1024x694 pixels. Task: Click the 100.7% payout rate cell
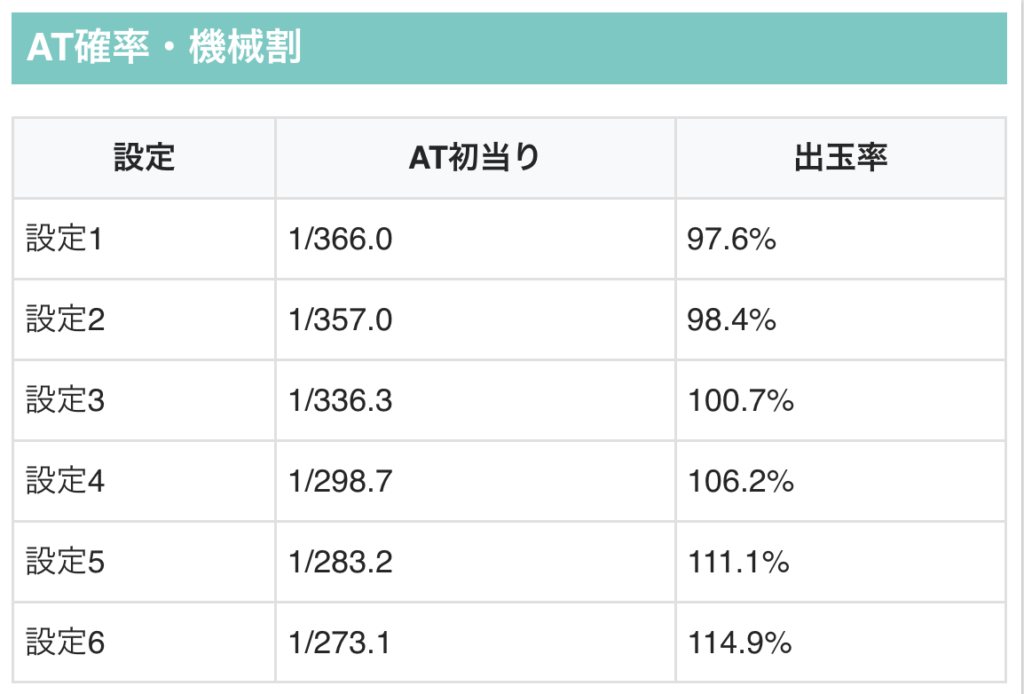(x=740, y=401)
